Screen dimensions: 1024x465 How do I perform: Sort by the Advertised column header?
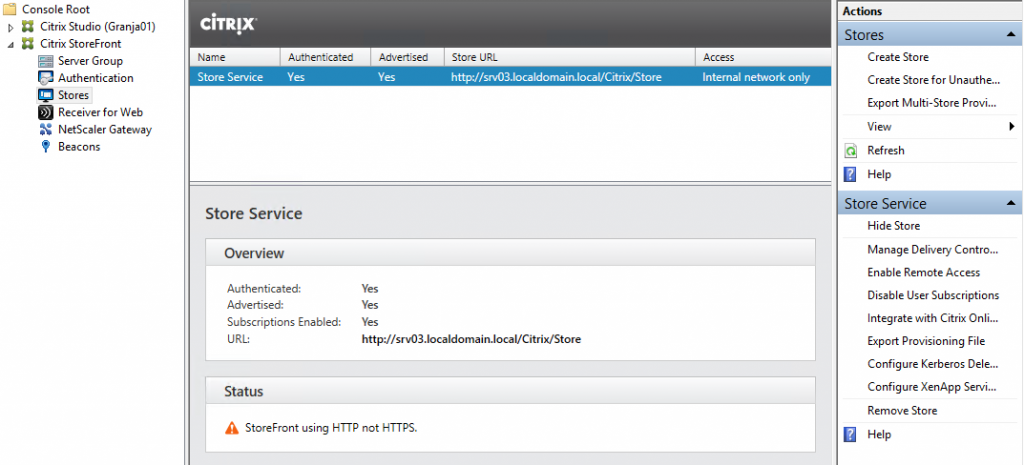coord(407,57)
